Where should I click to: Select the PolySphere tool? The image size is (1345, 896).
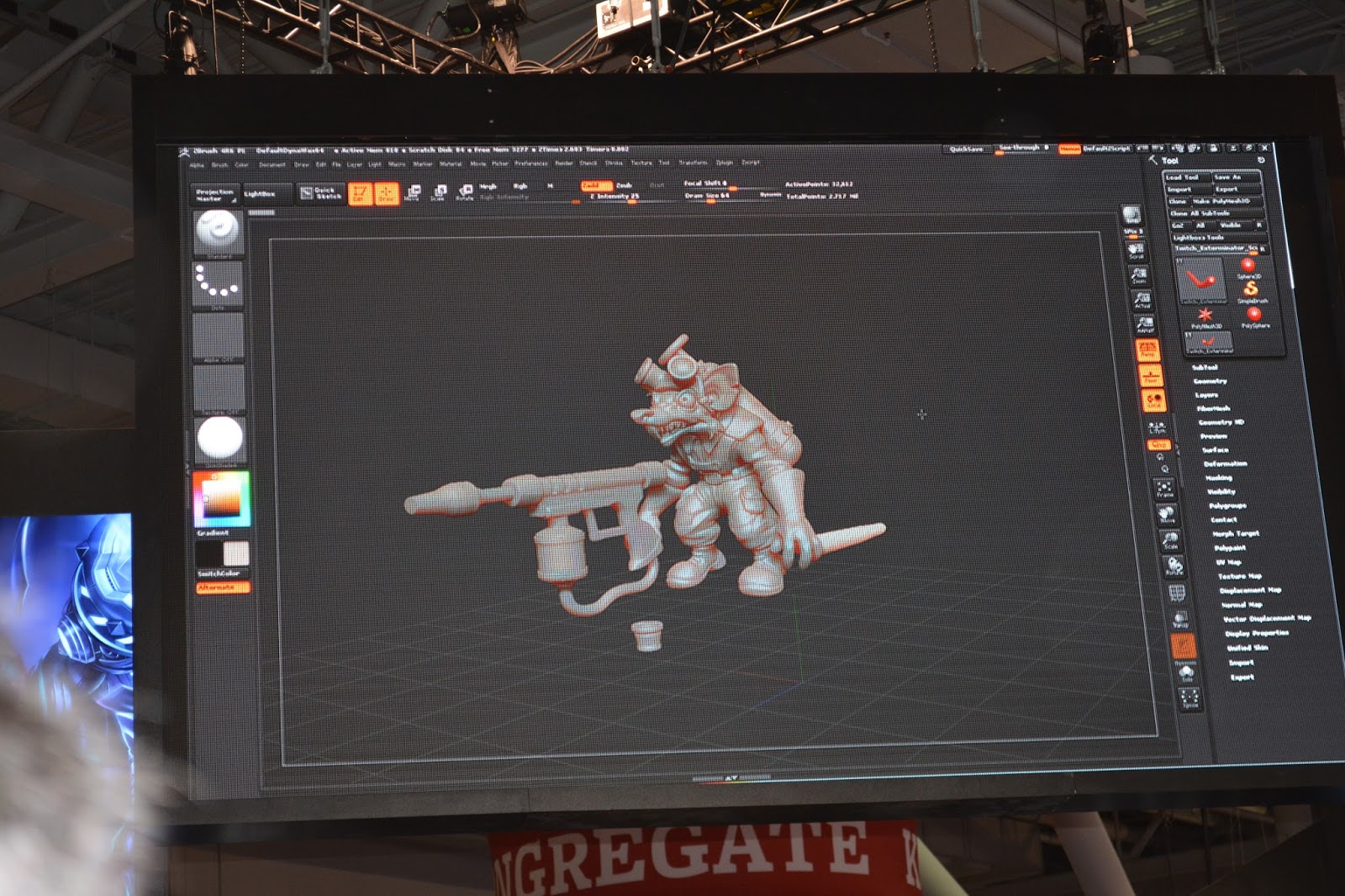[1254, 317]
